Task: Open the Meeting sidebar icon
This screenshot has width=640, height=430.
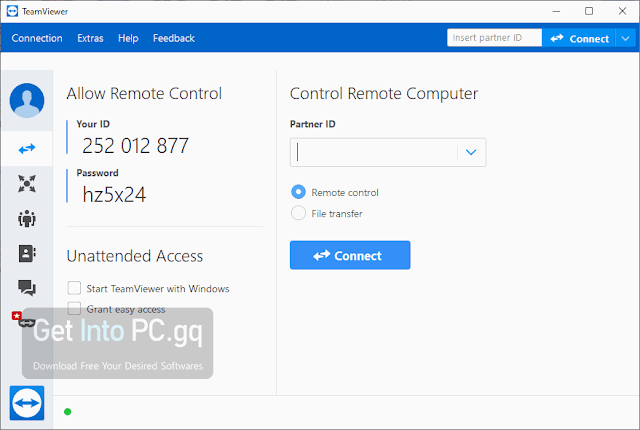Action: click(x=27, y=219)
